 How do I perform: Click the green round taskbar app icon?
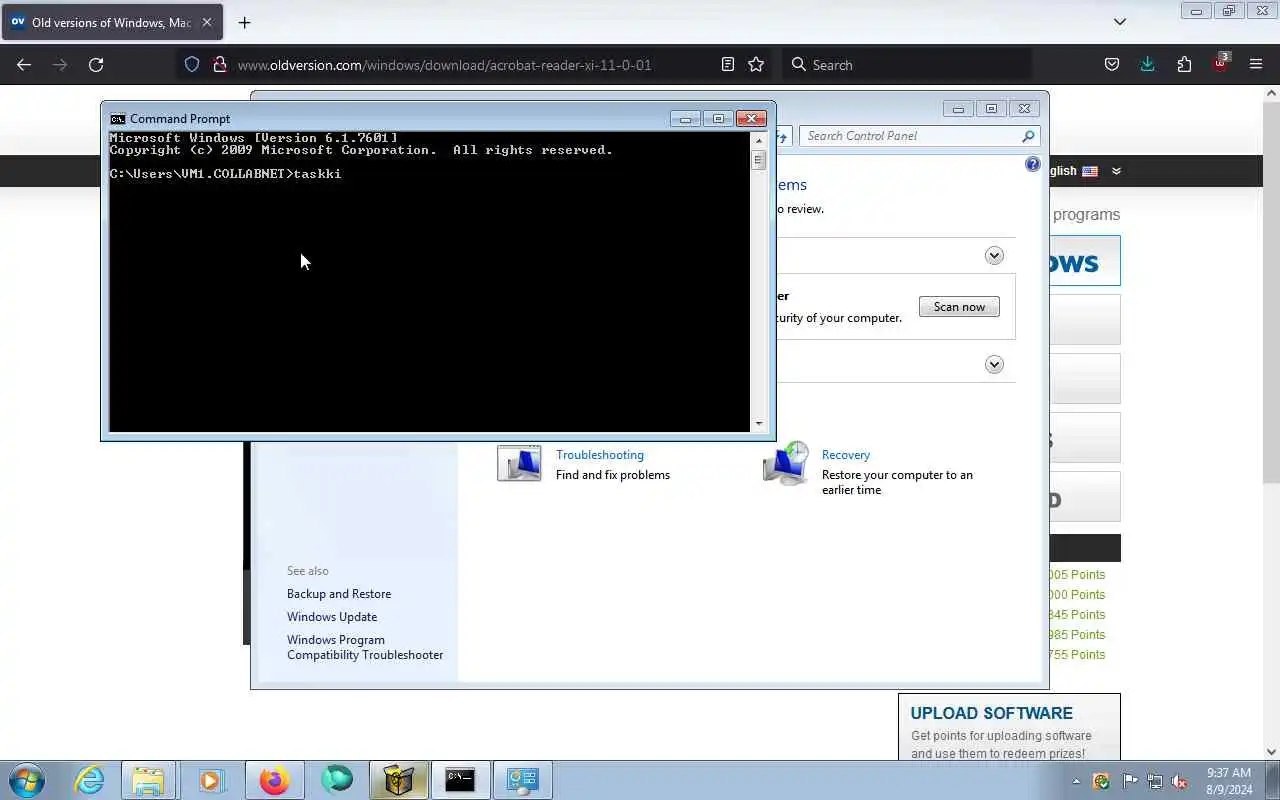click(337, 779)
